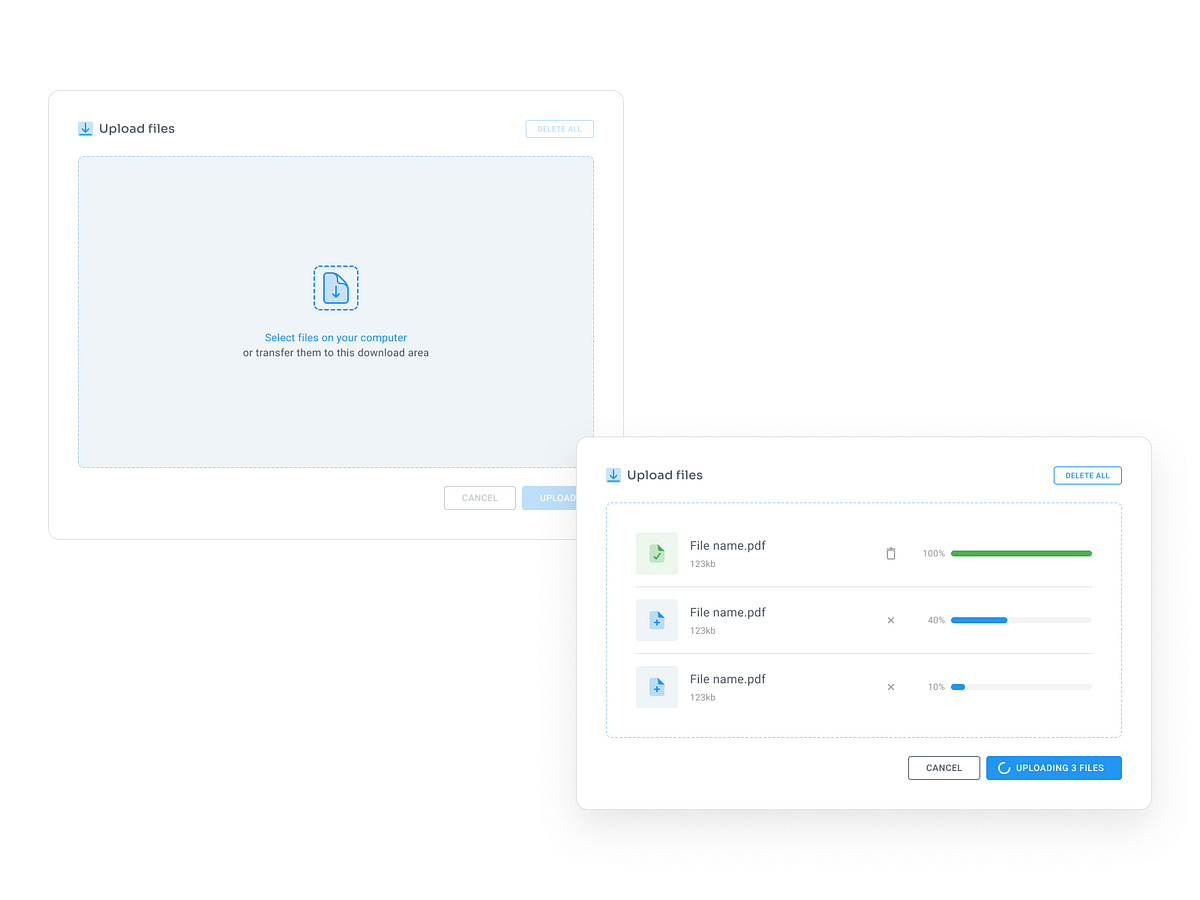Click 'Upload files' title in back dialog
1200x900 pixels.
coord(137,129)
